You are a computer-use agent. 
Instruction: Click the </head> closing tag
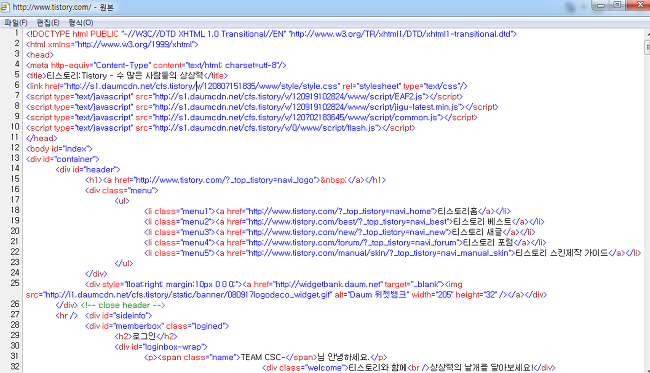coord(41,138)
